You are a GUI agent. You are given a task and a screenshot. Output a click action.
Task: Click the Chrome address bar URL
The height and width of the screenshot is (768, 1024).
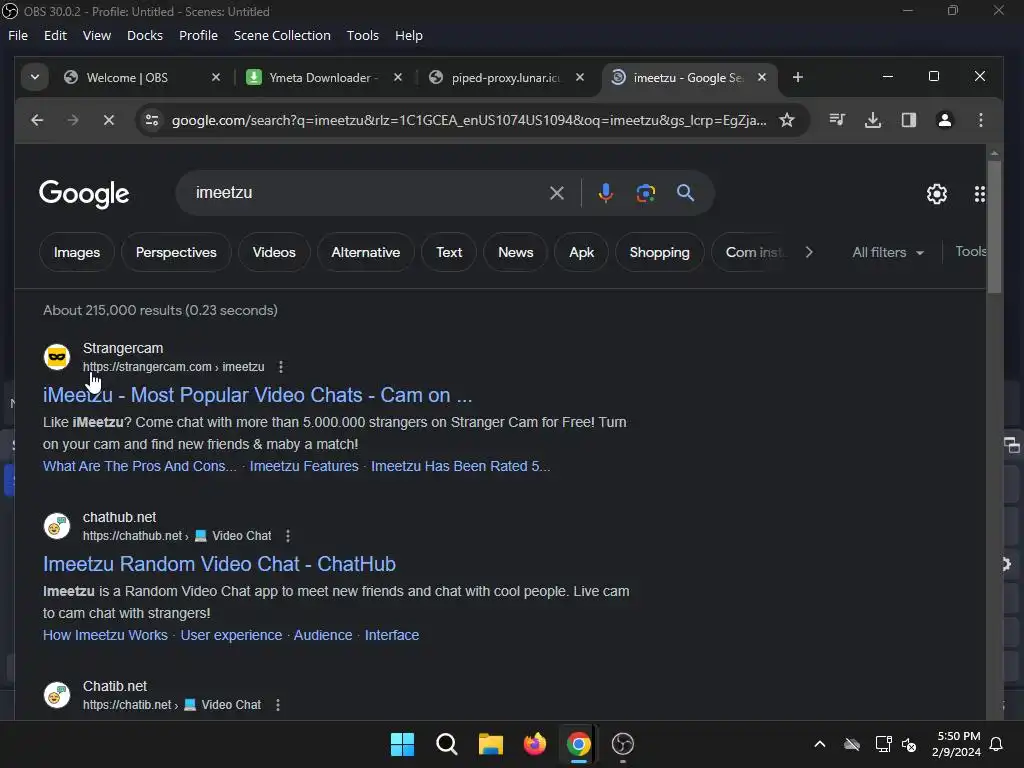[x=469, y=120]
